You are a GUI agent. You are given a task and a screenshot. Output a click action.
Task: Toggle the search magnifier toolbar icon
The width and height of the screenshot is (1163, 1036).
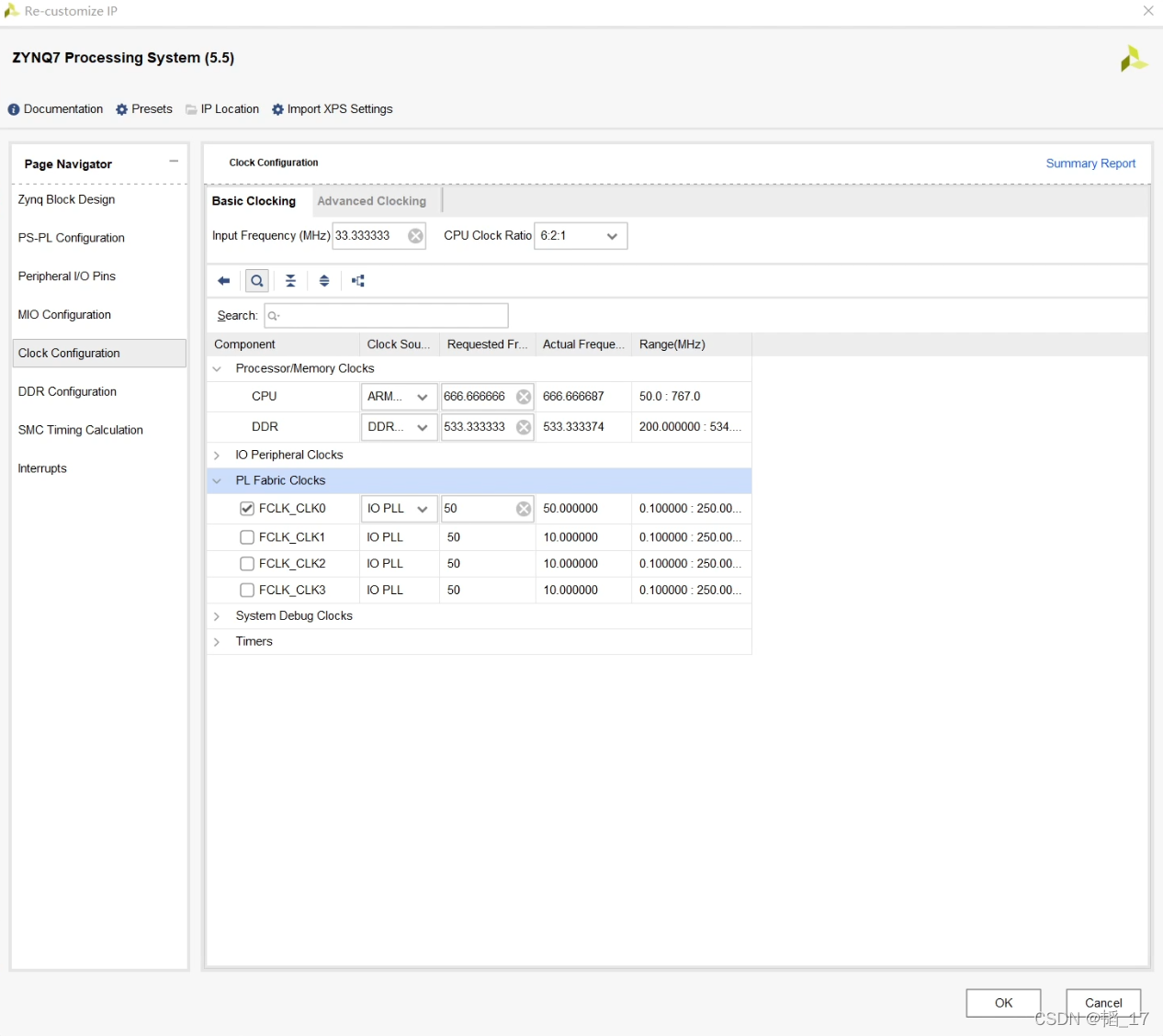(257, 281)
